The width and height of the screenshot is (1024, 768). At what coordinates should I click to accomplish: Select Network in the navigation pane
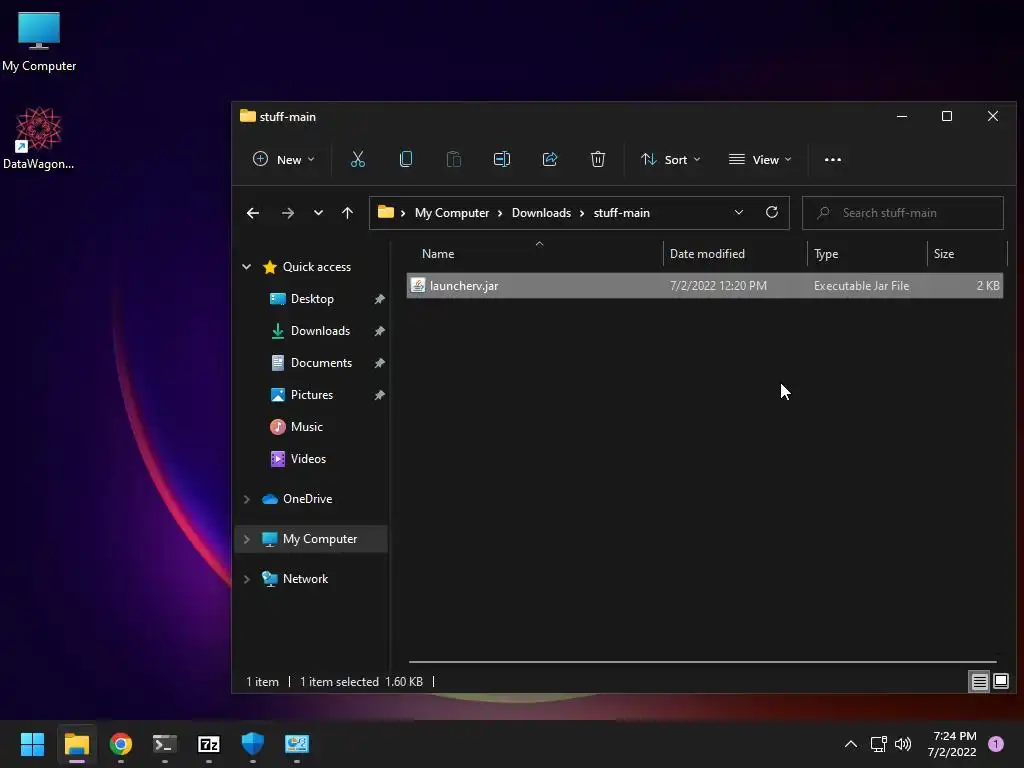click(x=305, y=579)
